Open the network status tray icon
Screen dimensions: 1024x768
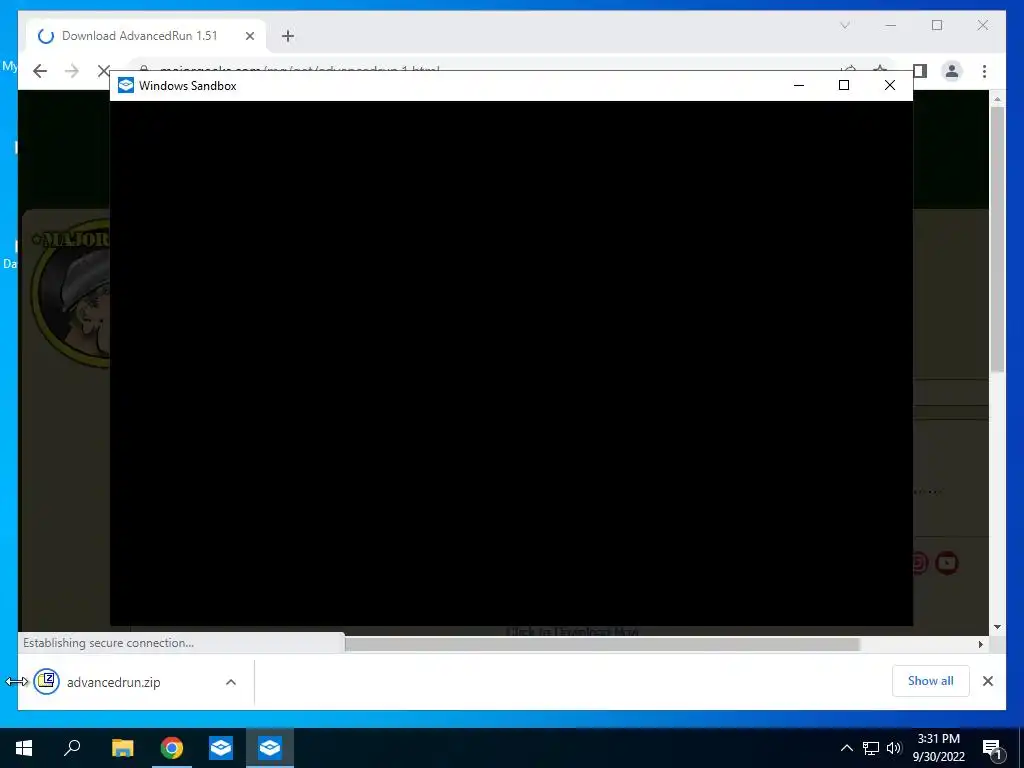[871, 748]
